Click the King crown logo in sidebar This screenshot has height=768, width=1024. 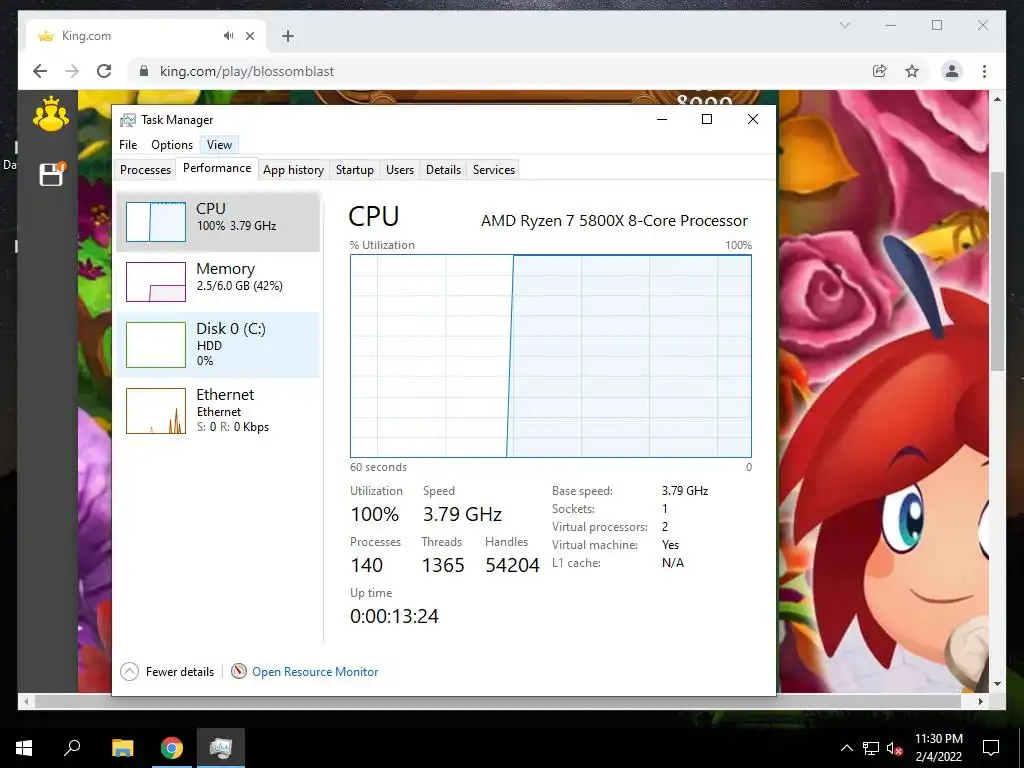[51, 115]
